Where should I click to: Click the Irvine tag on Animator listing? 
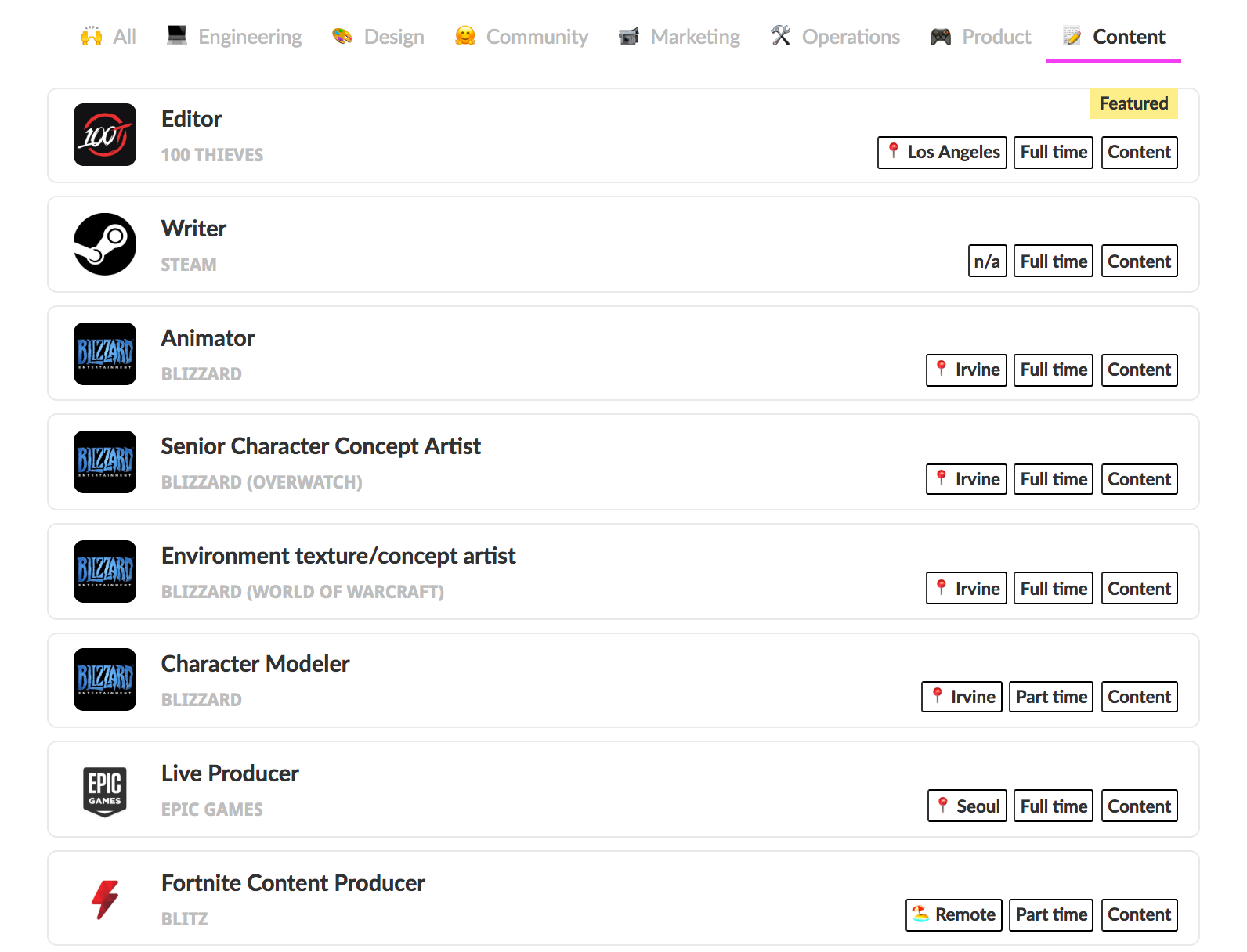(967, 370)
